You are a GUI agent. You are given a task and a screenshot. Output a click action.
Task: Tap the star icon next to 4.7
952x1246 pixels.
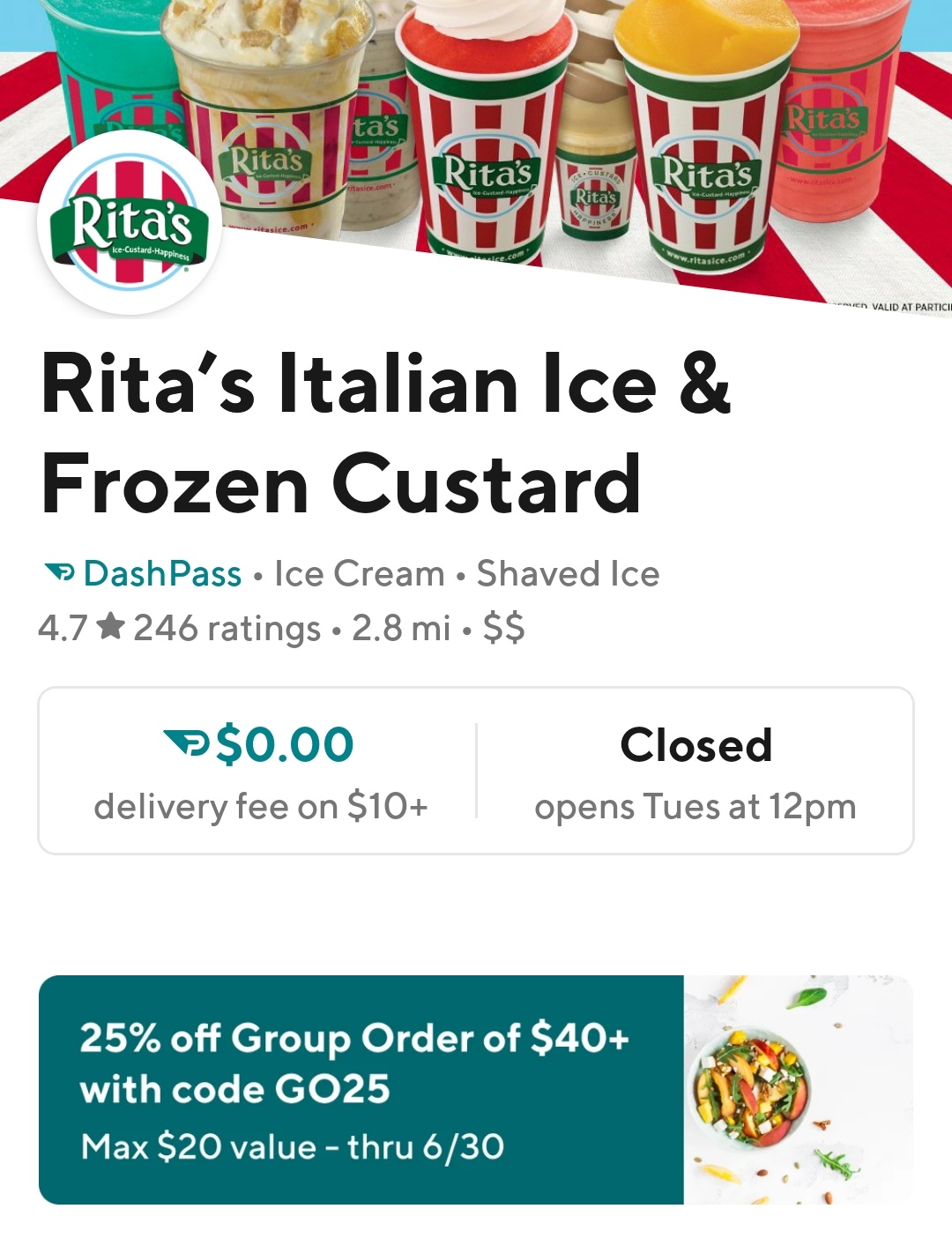pyautogui.click(x=111, y=627)
